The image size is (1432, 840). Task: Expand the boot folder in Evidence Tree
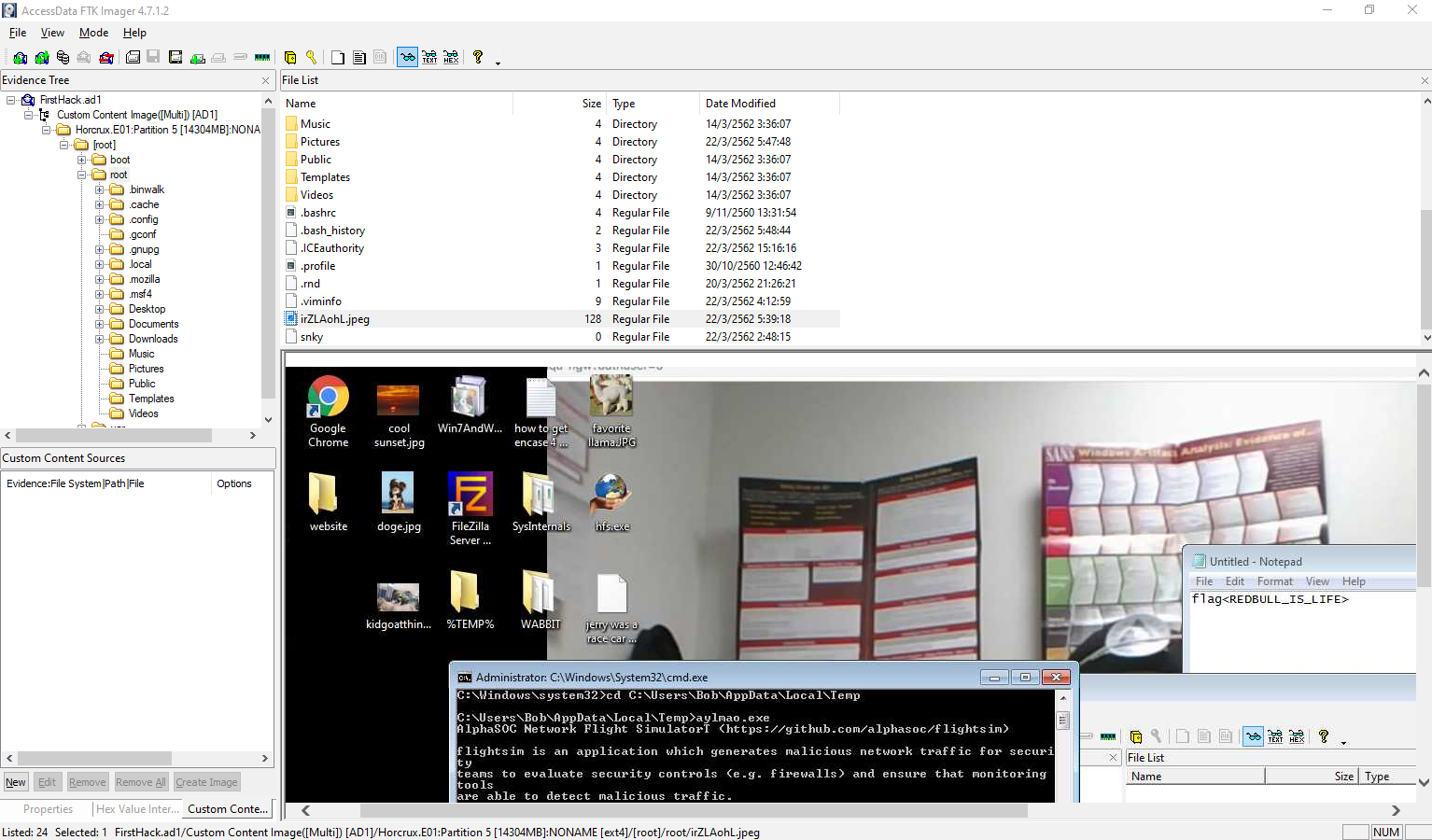pos(82,160)
